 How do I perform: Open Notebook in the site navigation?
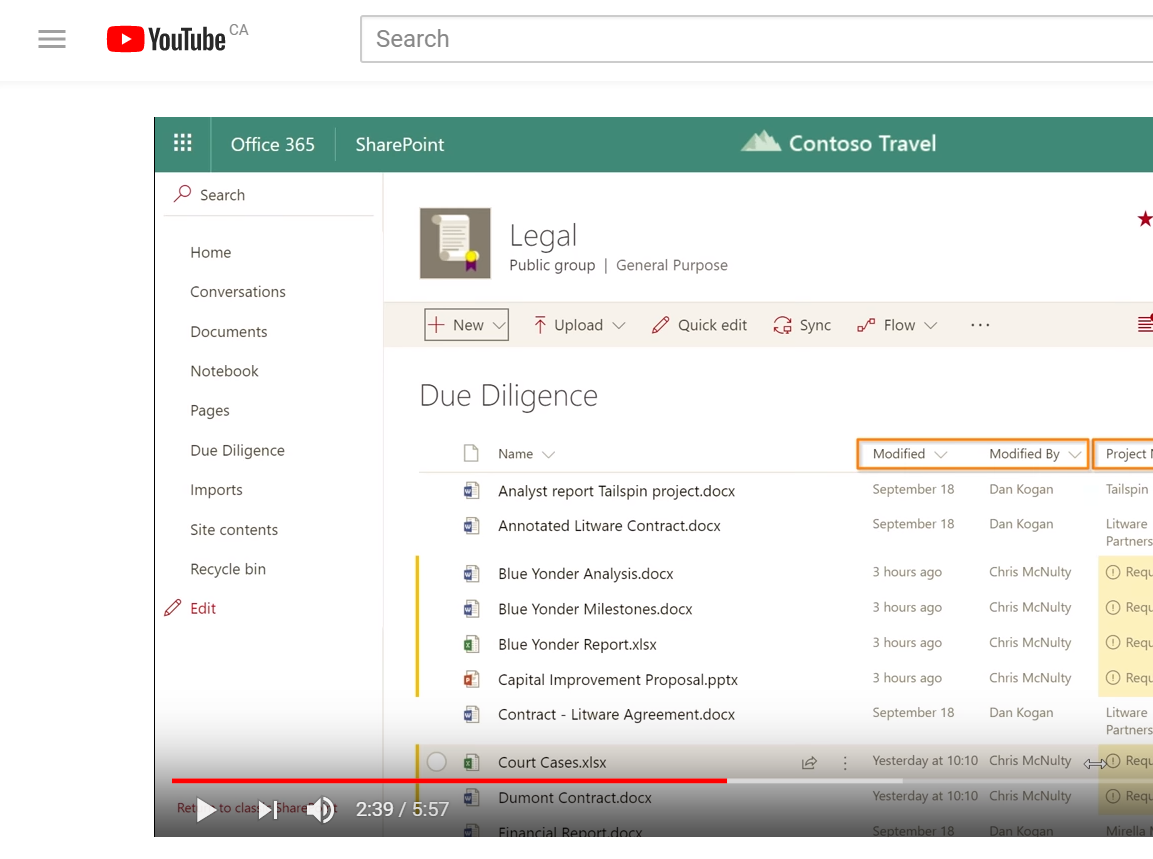click(224, 371)
